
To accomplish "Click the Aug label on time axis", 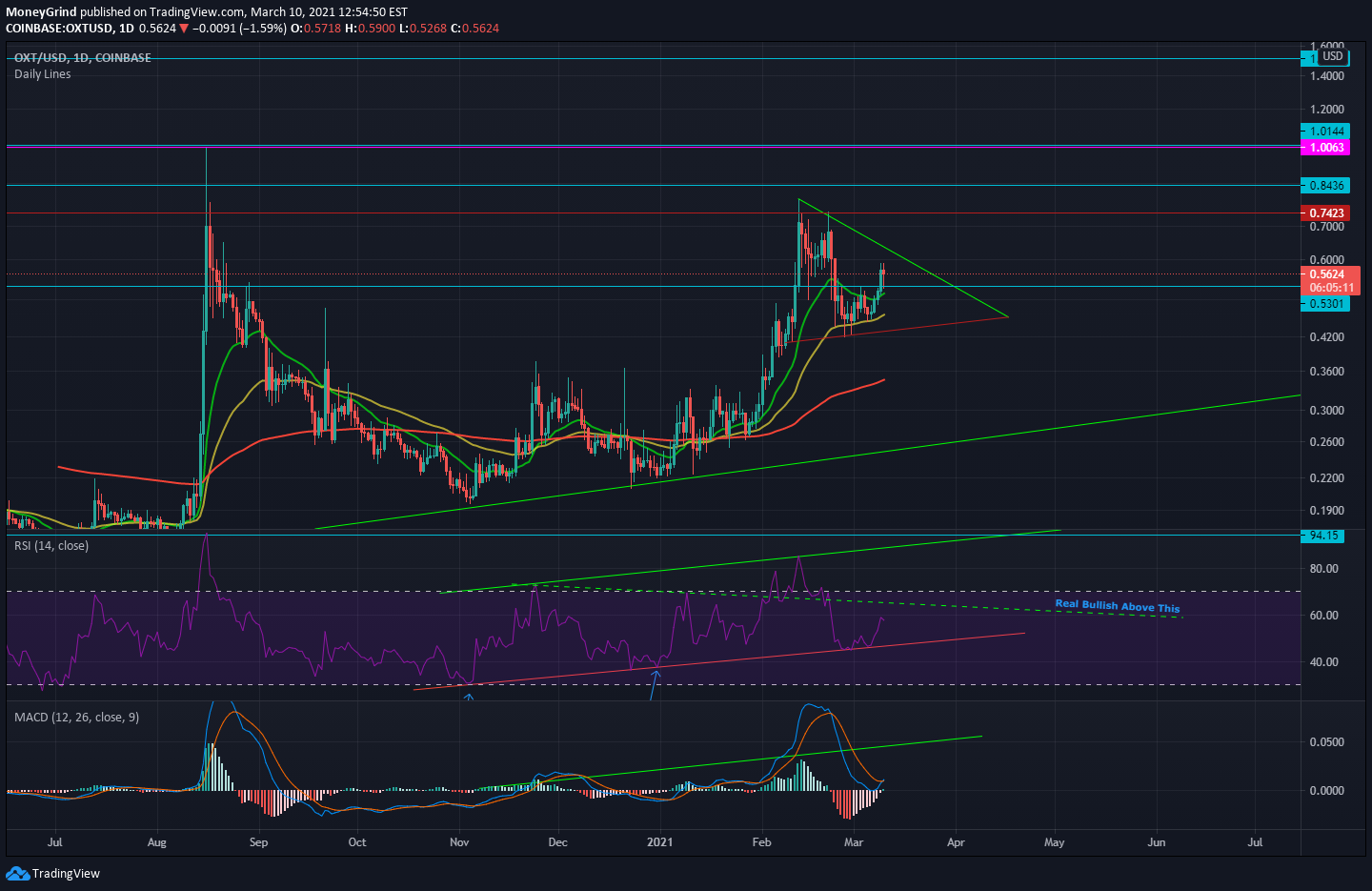I will coord(157,842).
